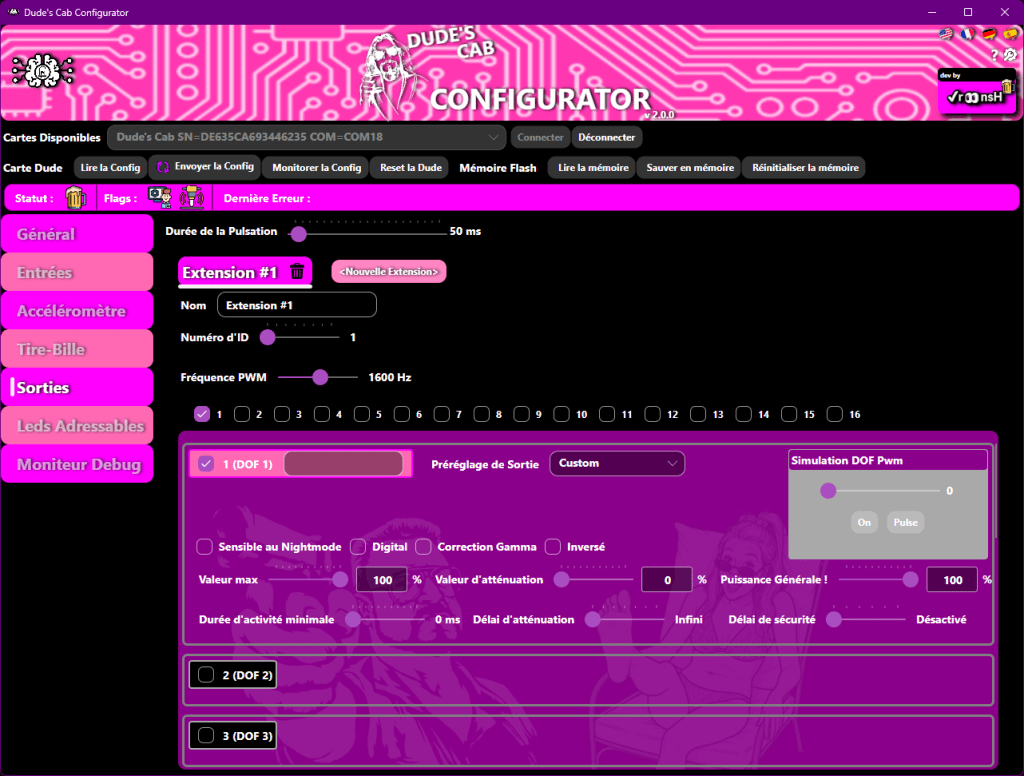
Task: Select the French flag language icon
Action: pyautogui.click(x=967, y=34)
